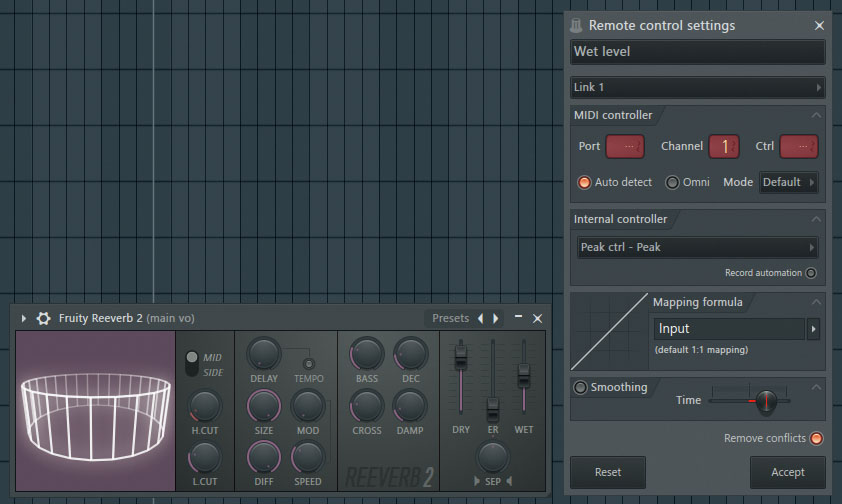Collapse the Smoothing section
Image resolution: width=842 pixels, height=504 pixels.
point(816,387)
